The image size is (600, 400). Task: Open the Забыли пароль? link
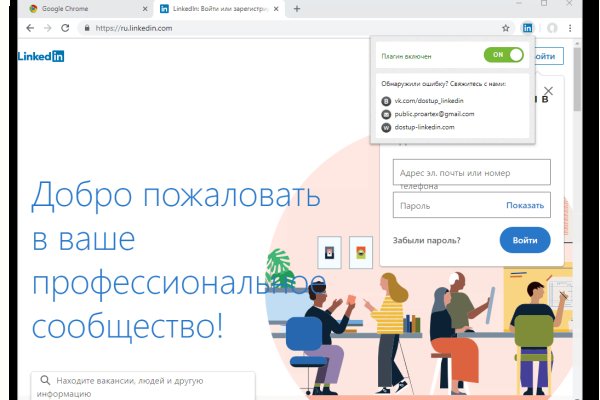pos(427,240)
